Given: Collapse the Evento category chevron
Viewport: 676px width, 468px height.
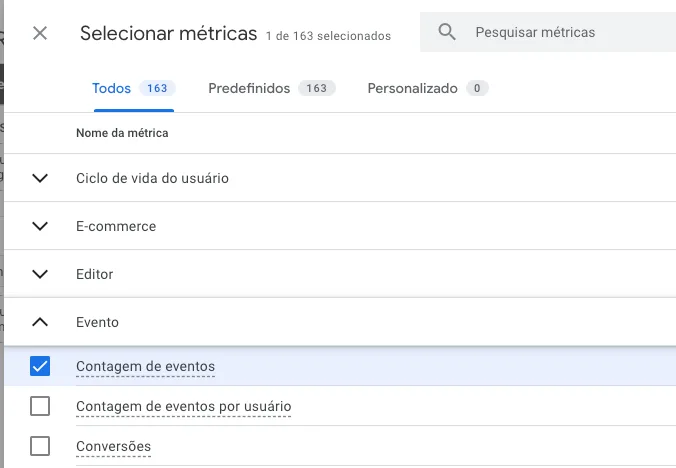Looking at the screenshot, I should (40, 322).
